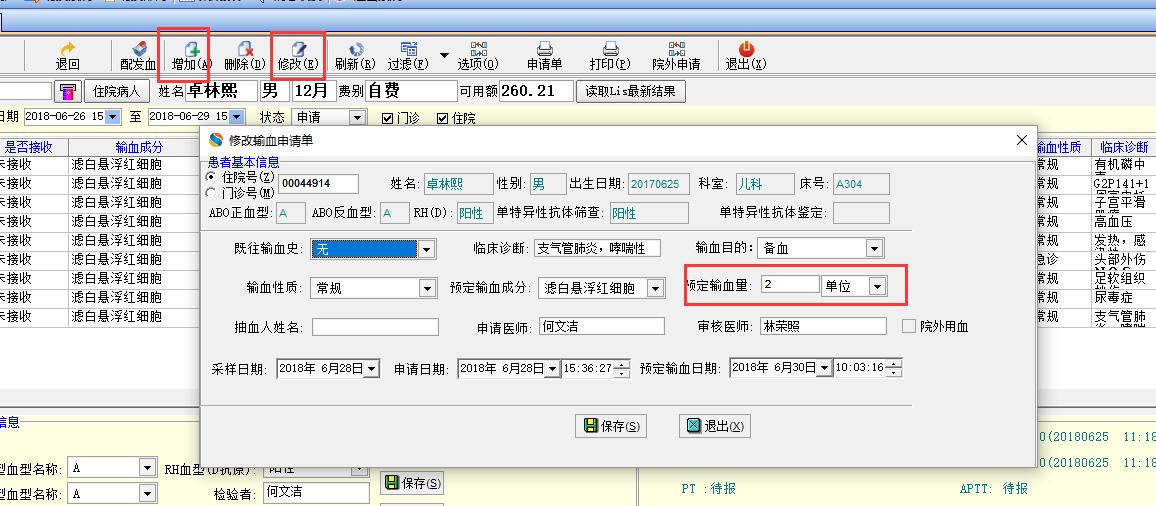Click the 住院病人 button
The height and width of the screenshot is (506, 1156).
(116, 91)
